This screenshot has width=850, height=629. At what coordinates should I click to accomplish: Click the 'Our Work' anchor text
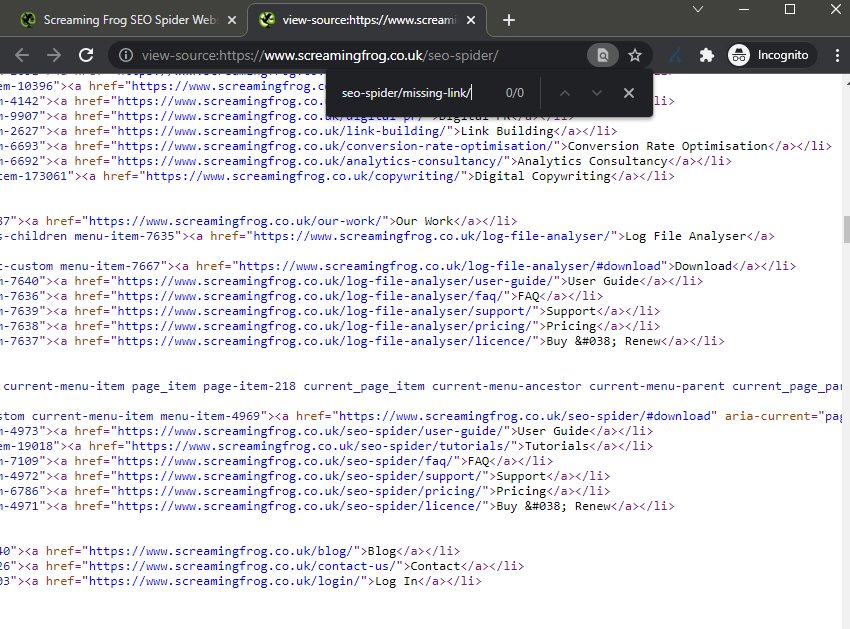[424, 221]
